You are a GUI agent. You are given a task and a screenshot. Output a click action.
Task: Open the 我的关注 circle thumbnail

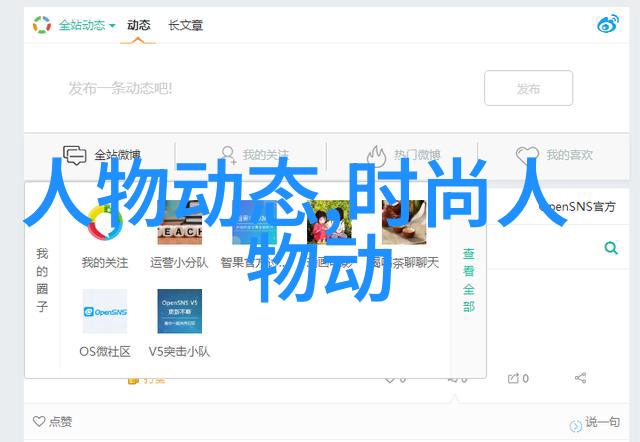coord(104,223)
